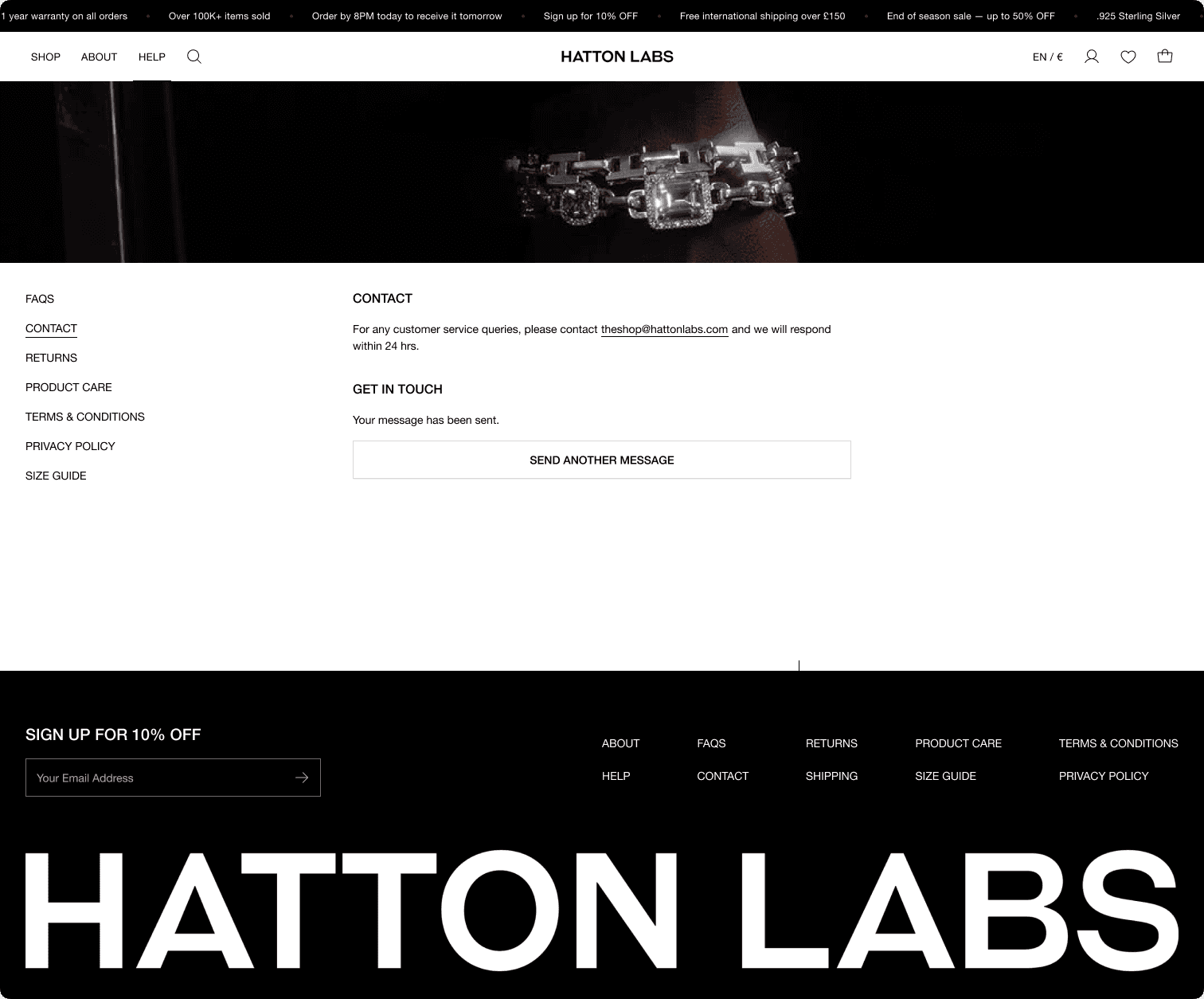The height and width of the screenshot is (999, 1204).
Task: Open the SHOP menu
Action: click(45, 57)
